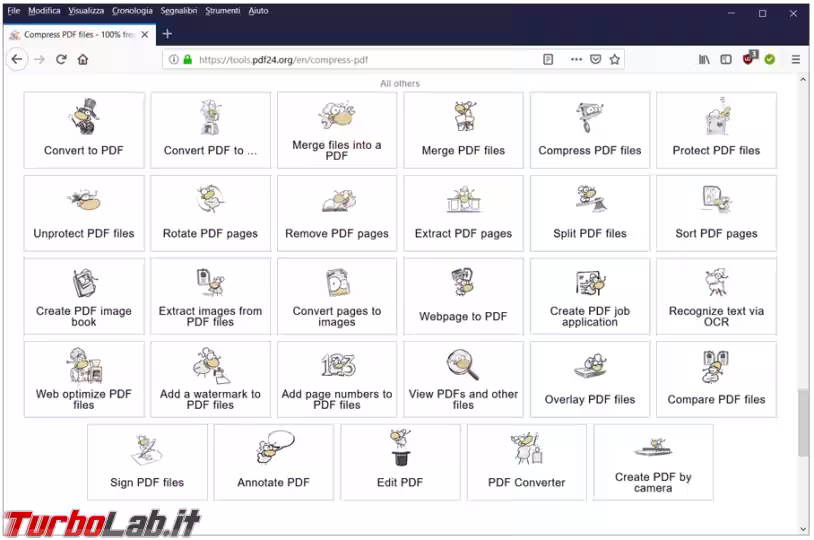Select Extract images from PDF files tile
The image size is (814, 540).
click(x=210, y=296)
